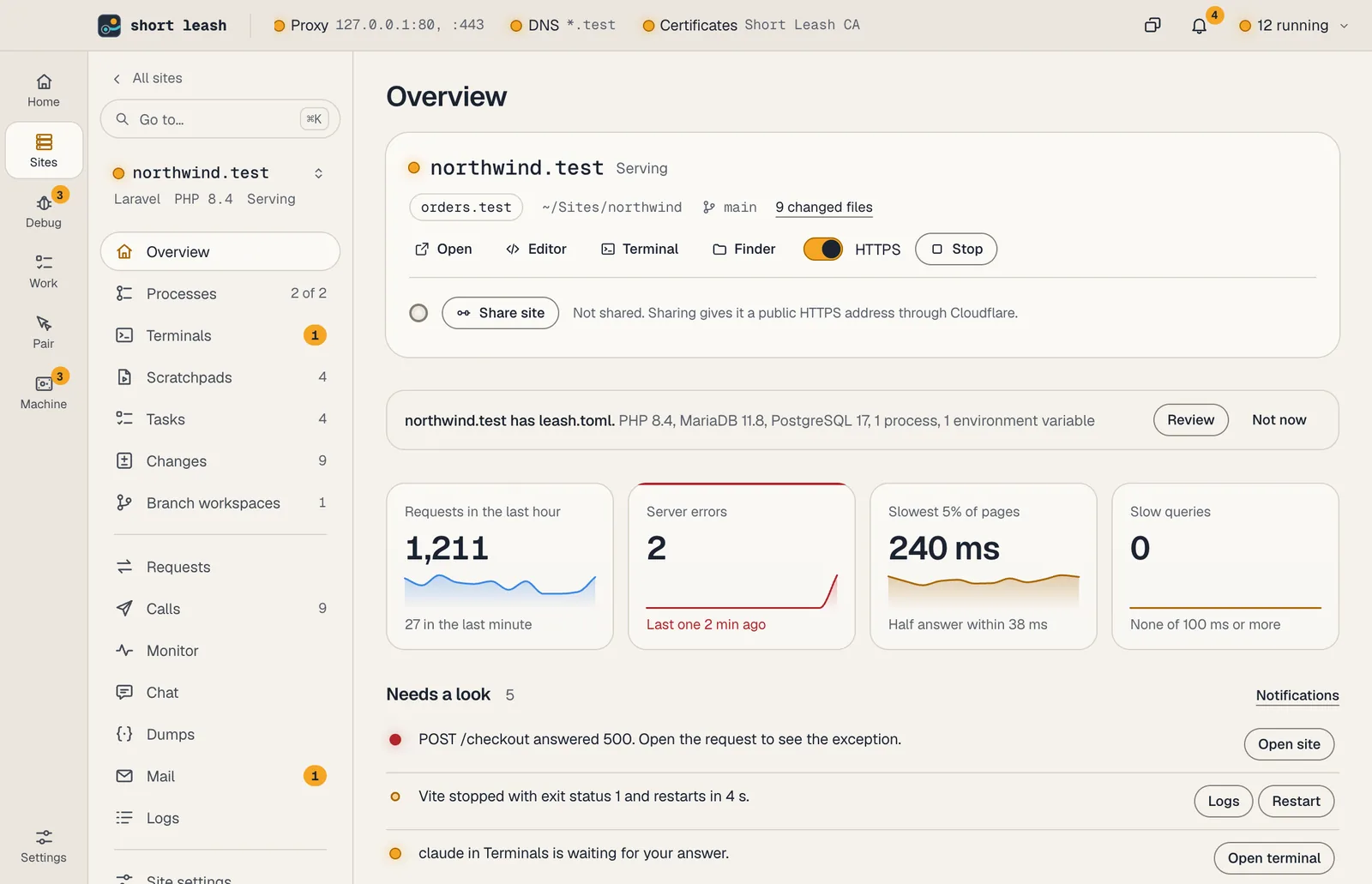Click the search magnifier icon
Viewport: 1372px width, 884px height.
pos(123,119)
